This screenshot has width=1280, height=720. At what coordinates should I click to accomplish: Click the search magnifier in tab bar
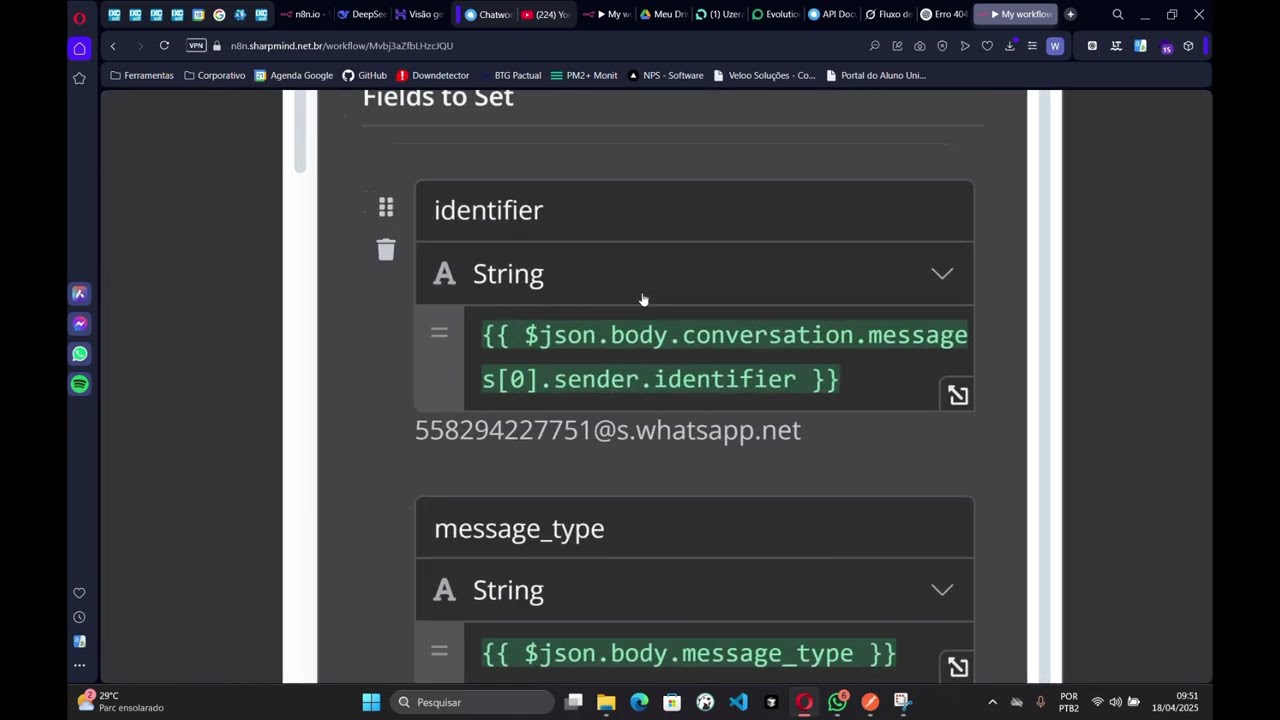(1118, 15)
